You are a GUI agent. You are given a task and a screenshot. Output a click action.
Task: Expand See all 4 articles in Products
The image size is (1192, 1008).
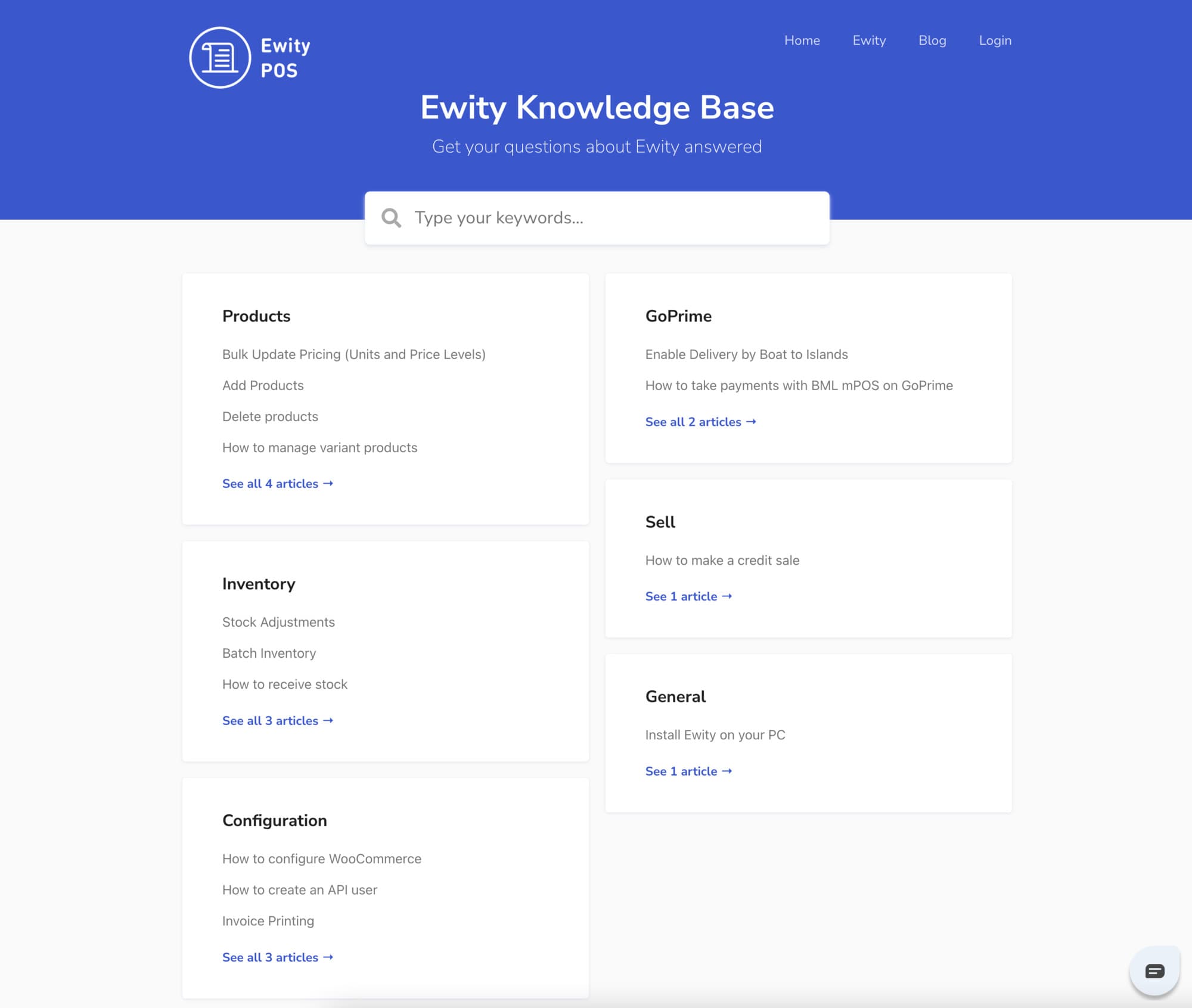[277, 484]
